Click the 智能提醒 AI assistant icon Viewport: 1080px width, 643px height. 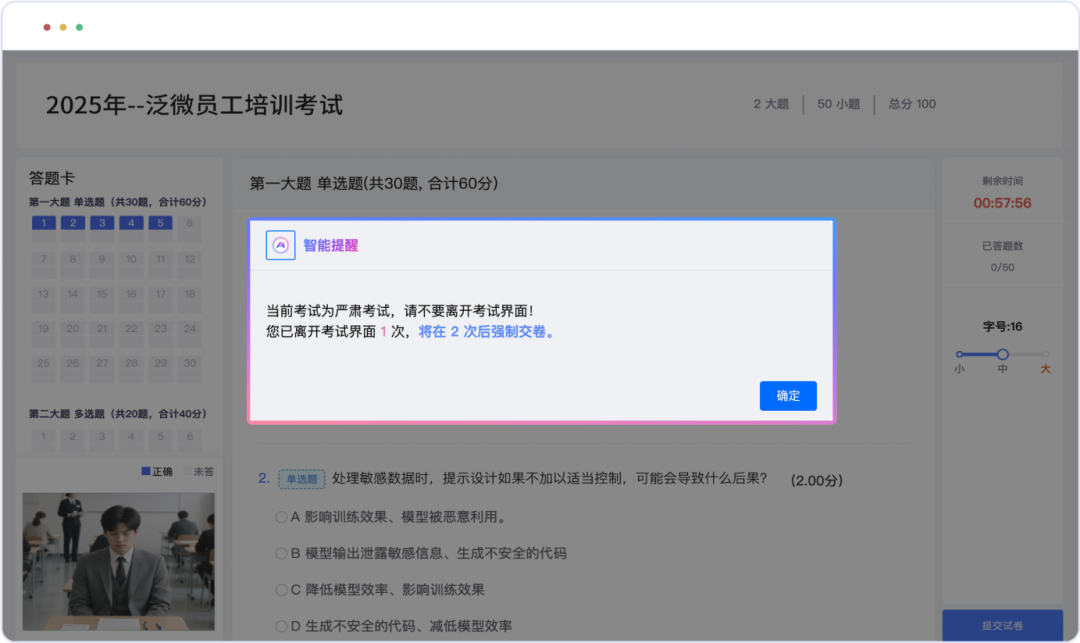[280, 246]
